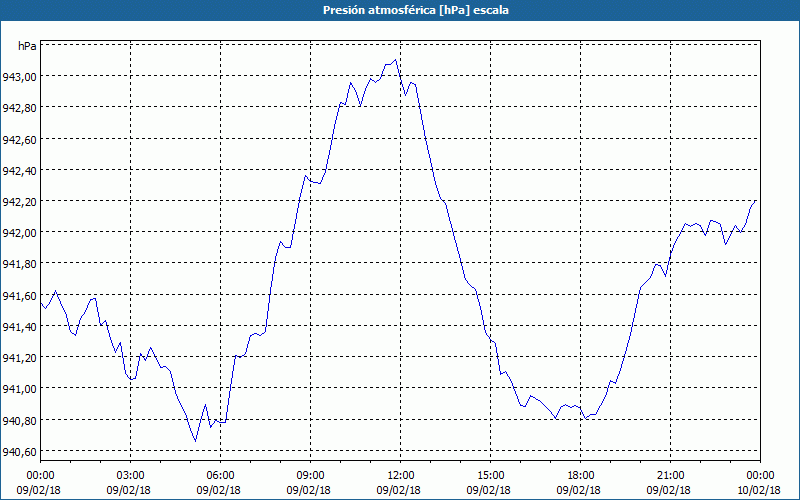Click the 00:00 label above 09/02/18
Screen dimensions: 800x500
40,476
